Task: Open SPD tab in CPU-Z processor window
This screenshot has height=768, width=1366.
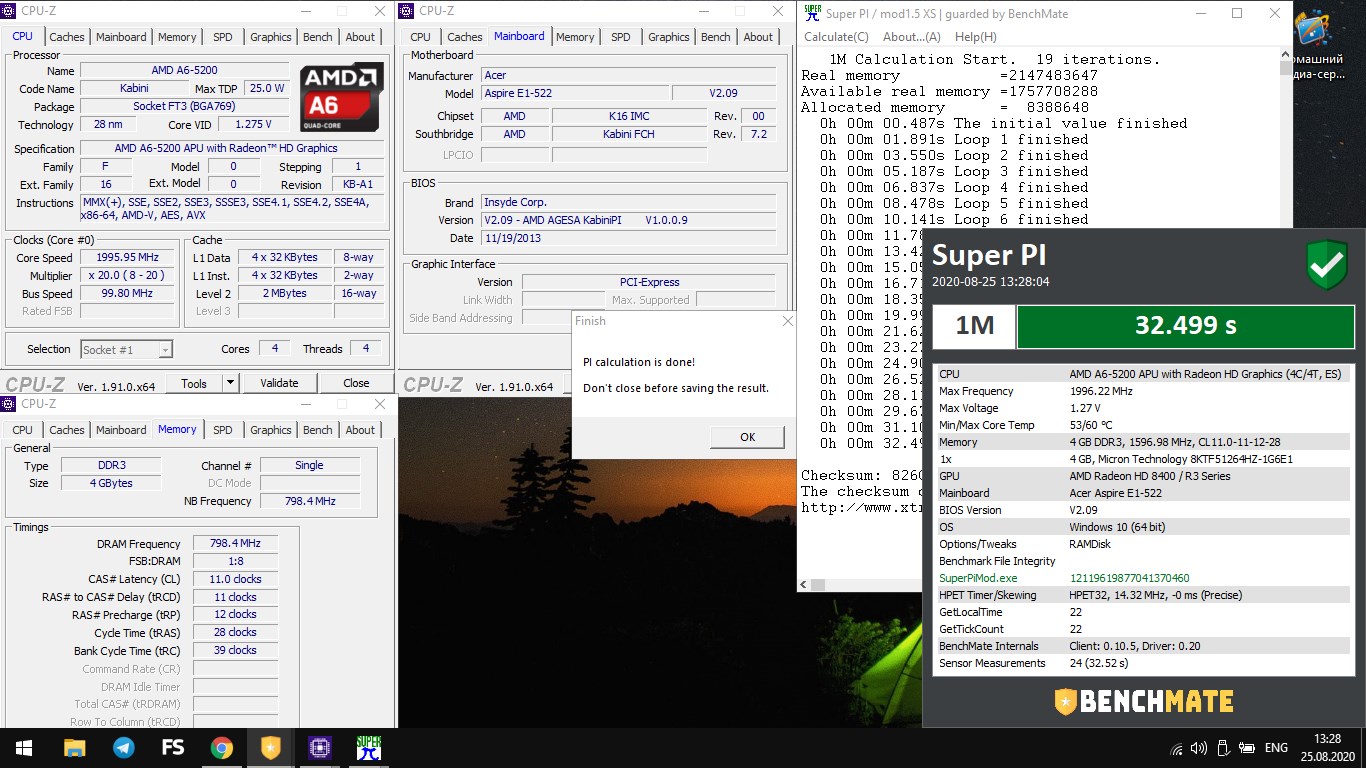Action: point(222,37)
